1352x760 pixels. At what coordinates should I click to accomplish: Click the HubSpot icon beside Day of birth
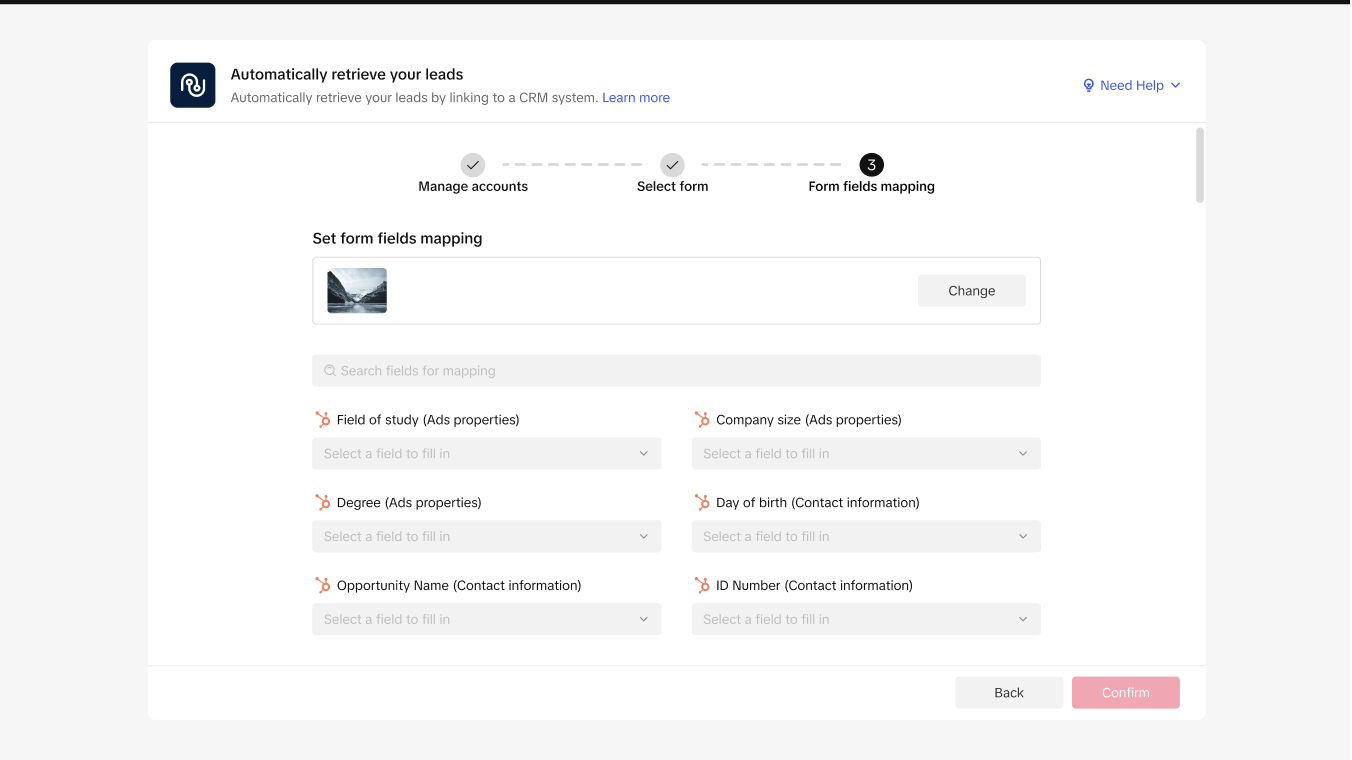[x=702, y=503]
